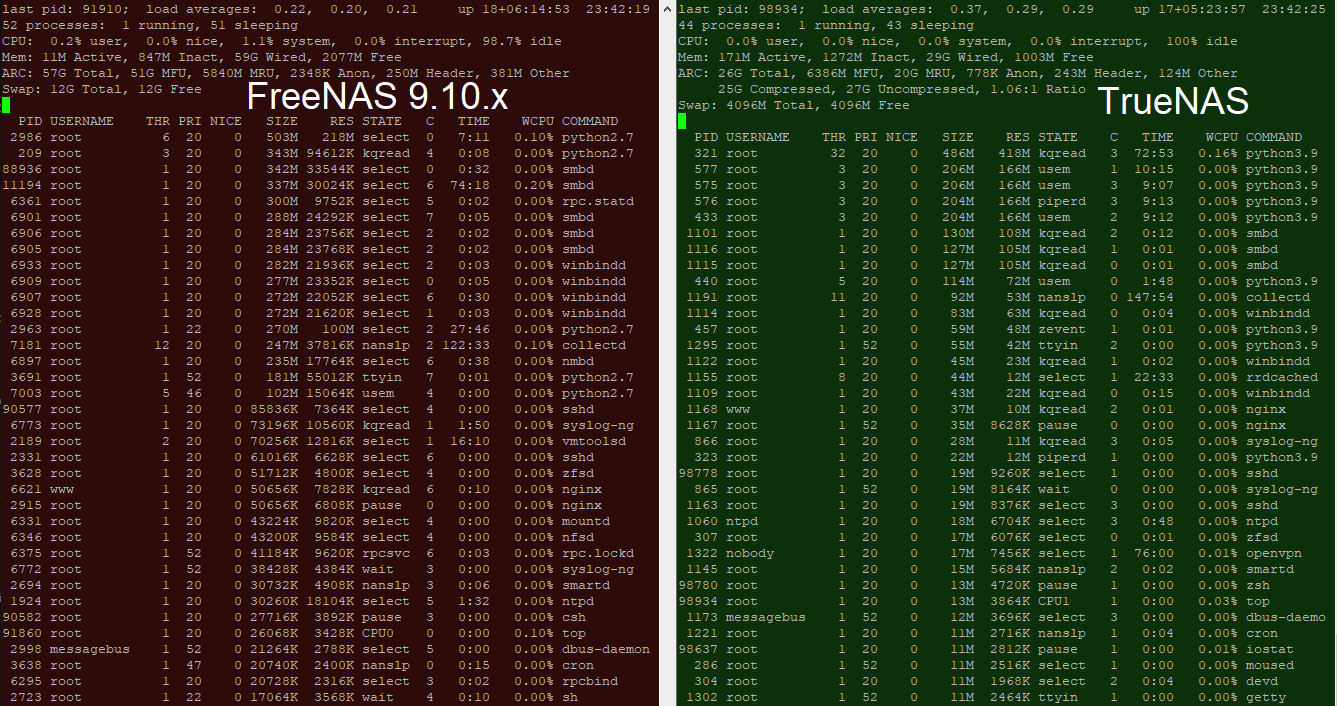Select the 'rpc.lockd' command name

(x=598, y=553)
